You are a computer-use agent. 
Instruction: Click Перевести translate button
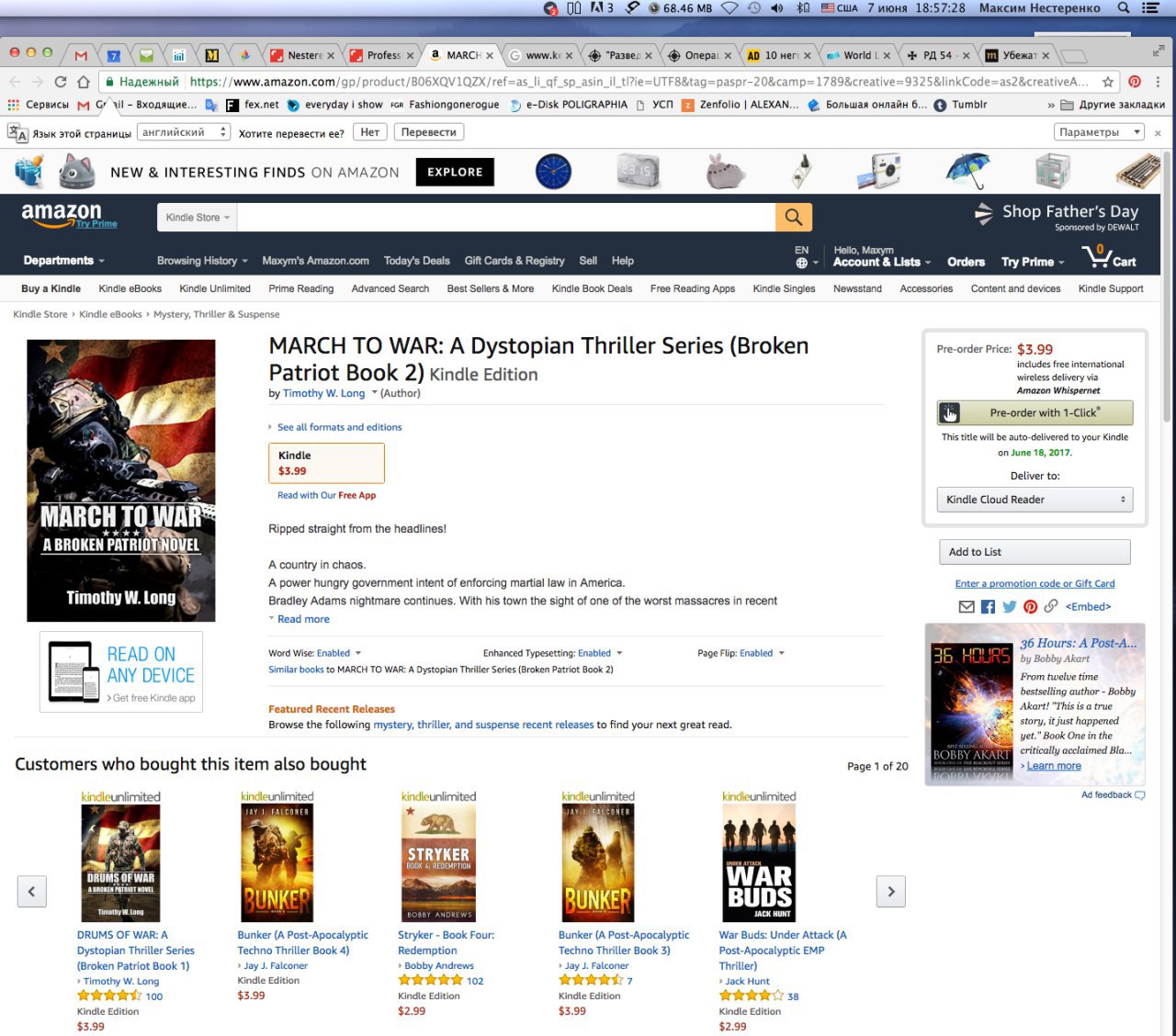[429, 132]
